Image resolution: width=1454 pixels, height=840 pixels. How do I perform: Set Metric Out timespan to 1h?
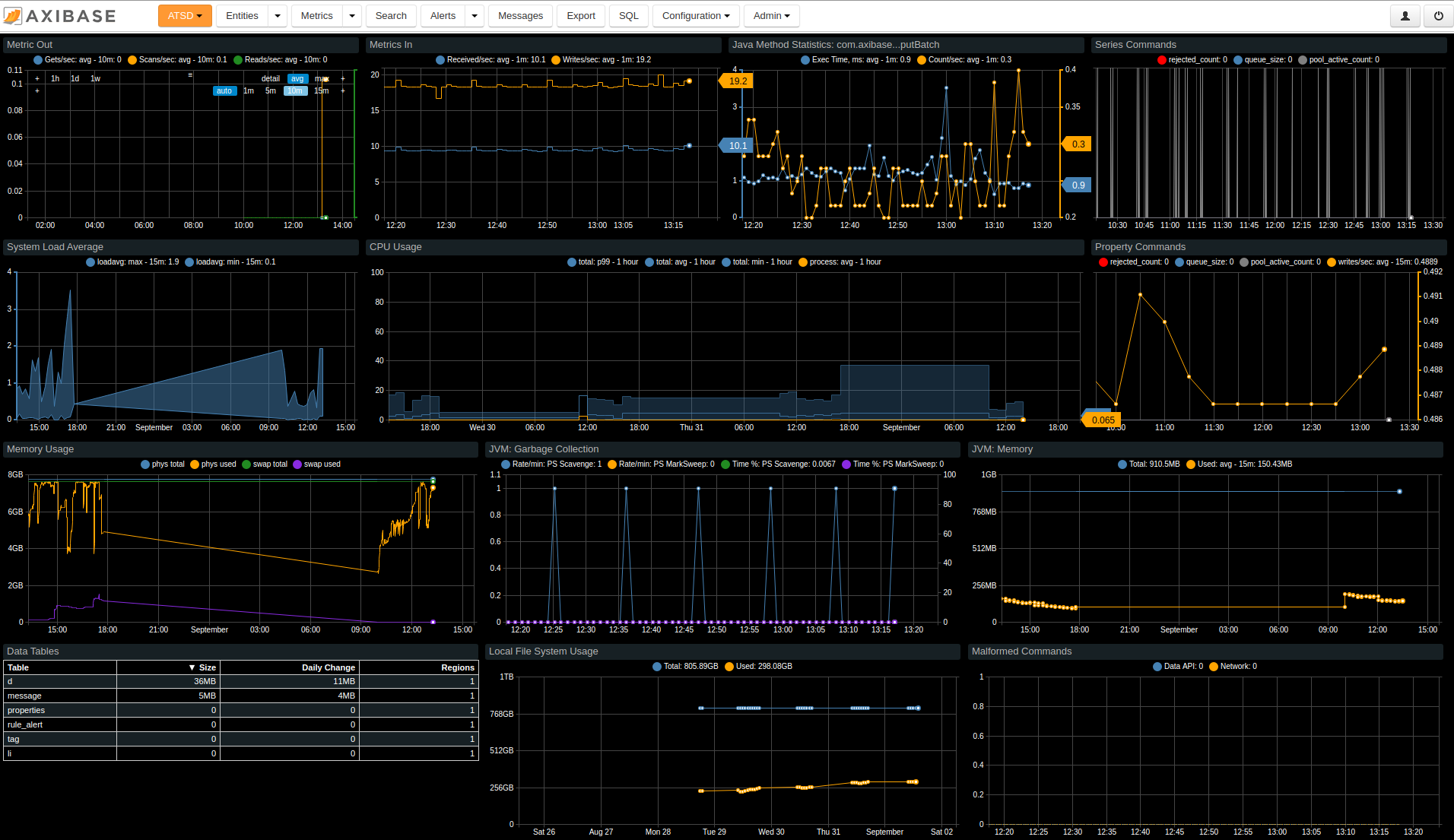(x=55, y=78)
